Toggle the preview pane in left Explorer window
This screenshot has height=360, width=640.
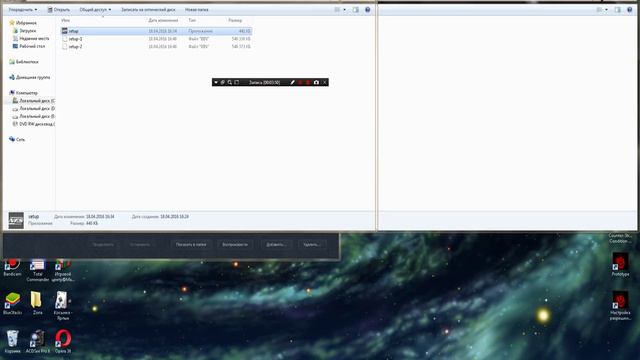356,9
